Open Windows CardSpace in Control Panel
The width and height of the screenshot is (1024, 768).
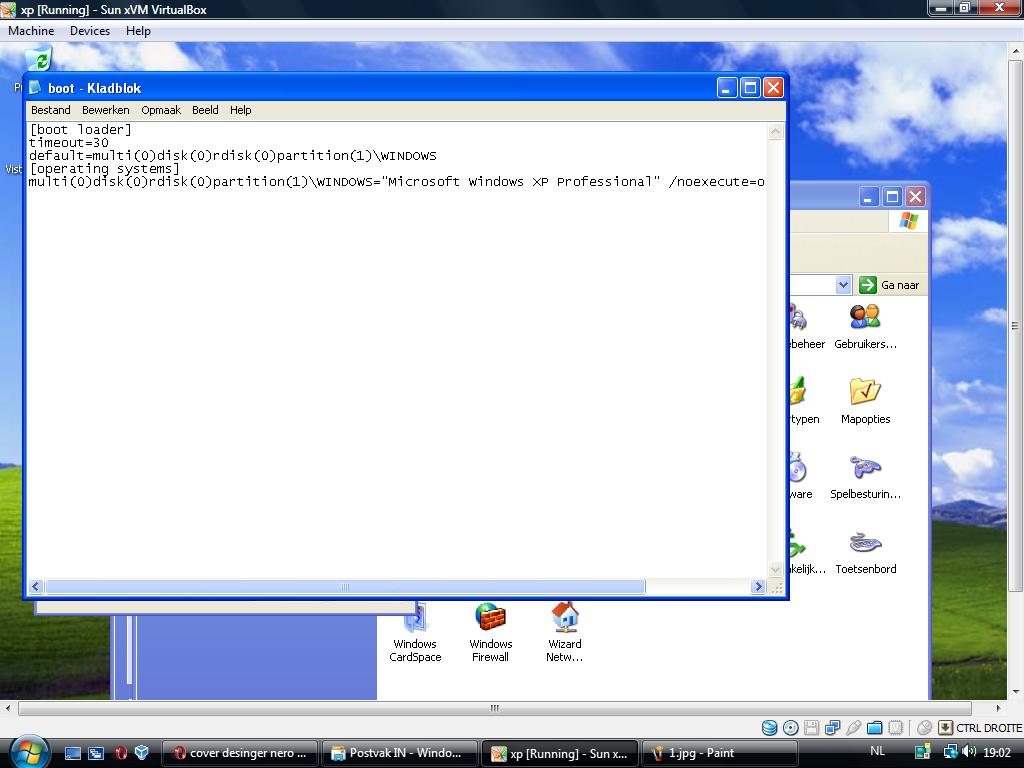point(415,632)
